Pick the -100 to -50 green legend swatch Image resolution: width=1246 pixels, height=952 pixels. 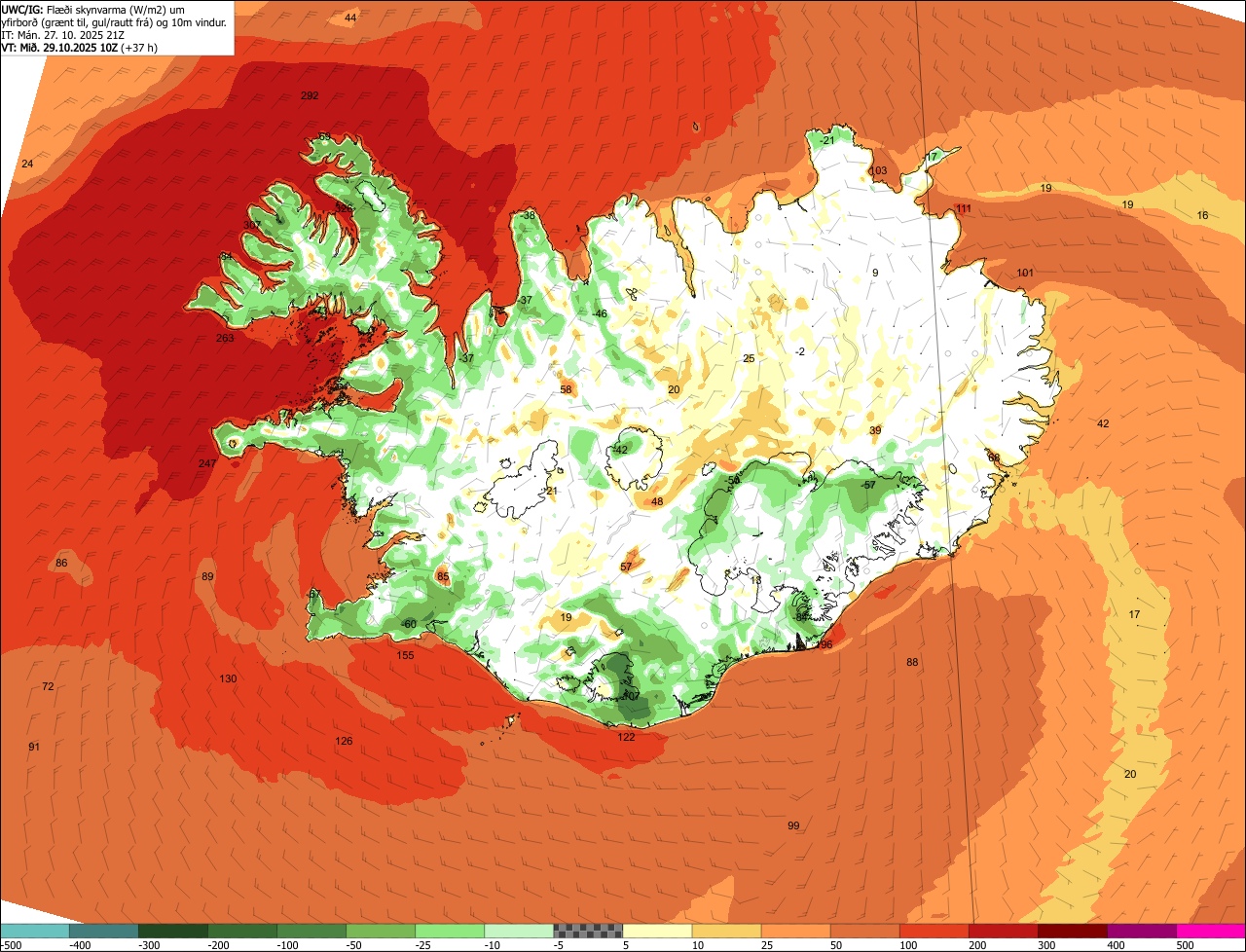tap(311, 931)
